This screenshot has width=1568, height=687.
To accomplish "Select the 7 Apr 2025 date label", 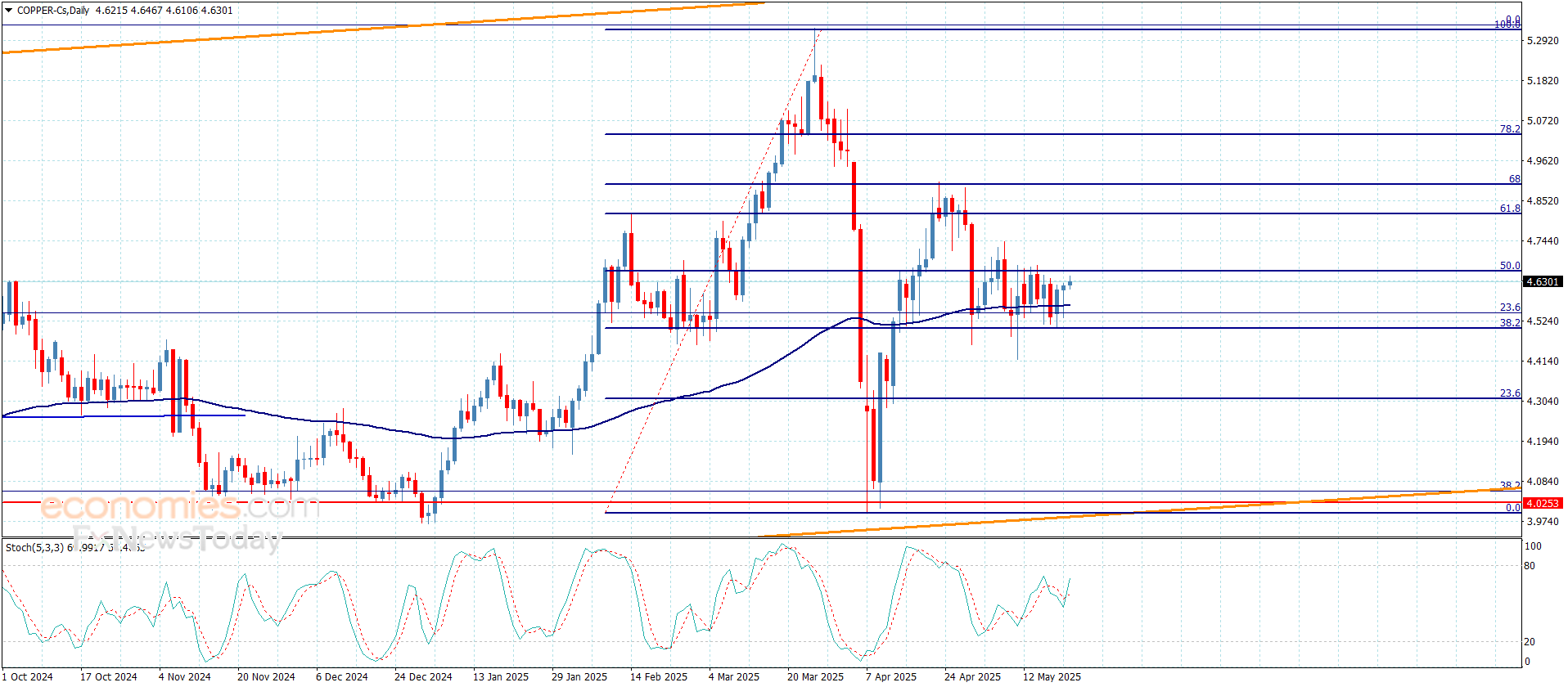I will coord(890,676).
